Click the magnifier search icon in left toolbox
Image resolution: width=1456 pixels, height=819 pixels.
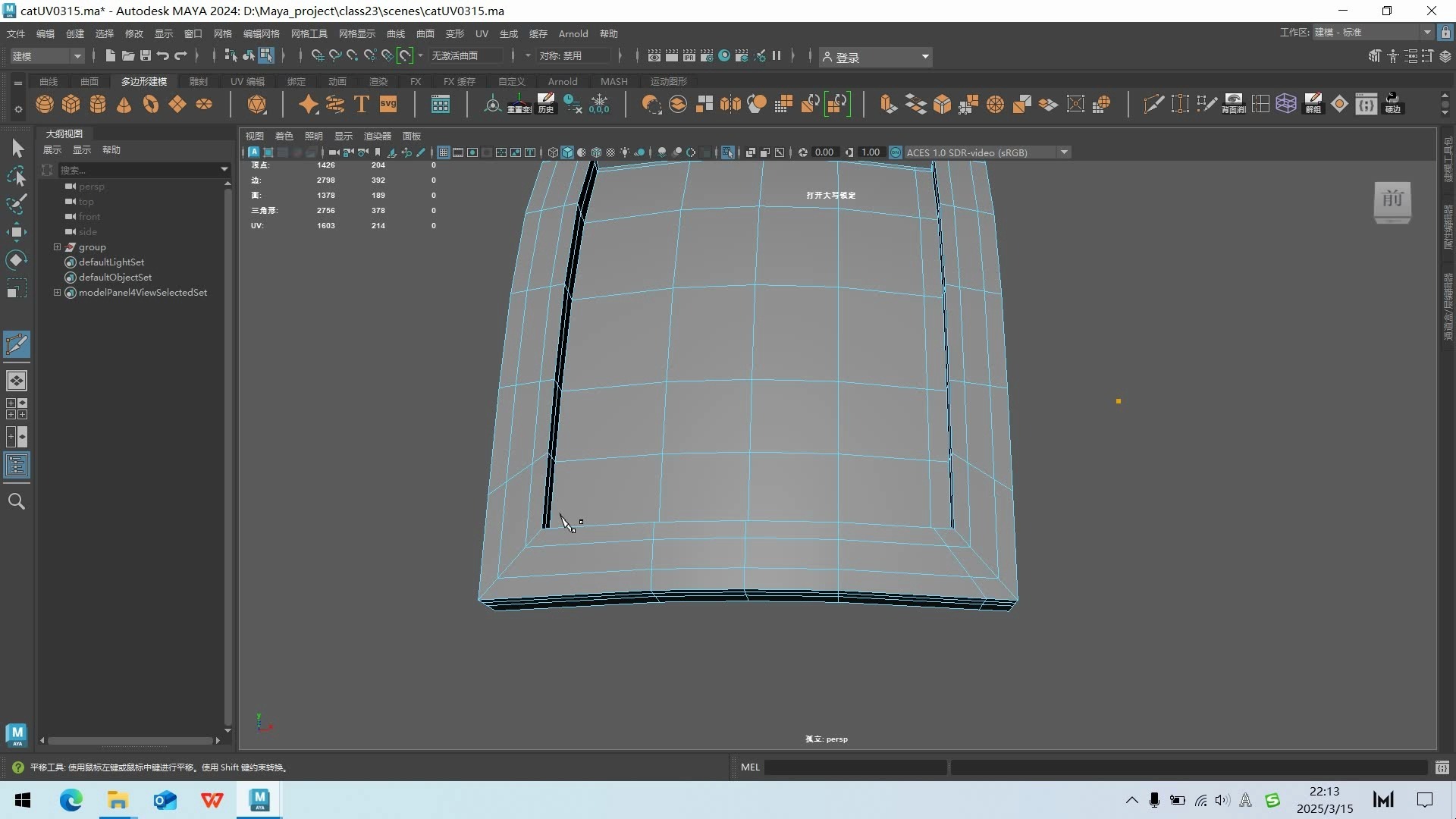17,501
